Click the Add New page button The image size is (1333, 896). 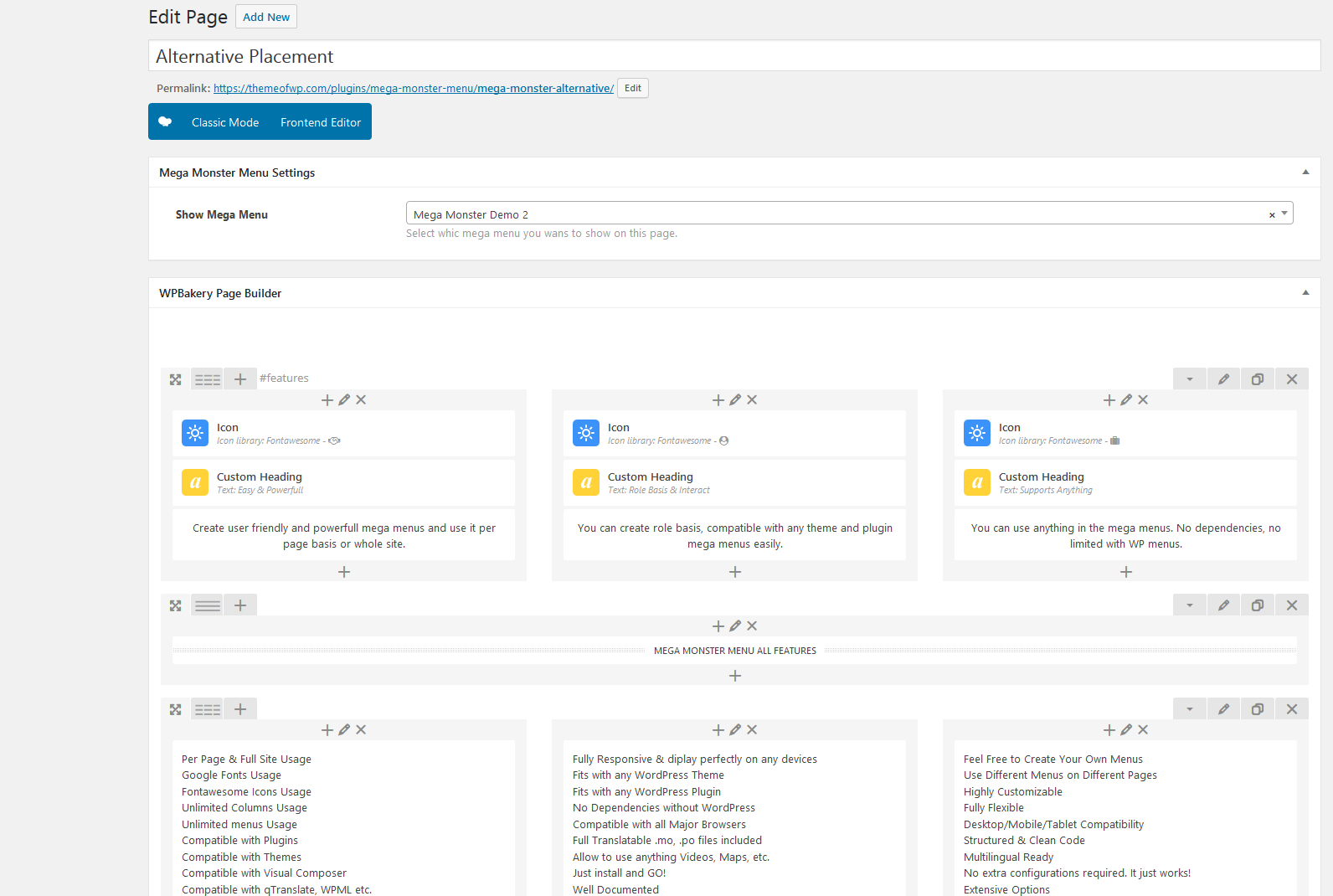tap(266, 17)
